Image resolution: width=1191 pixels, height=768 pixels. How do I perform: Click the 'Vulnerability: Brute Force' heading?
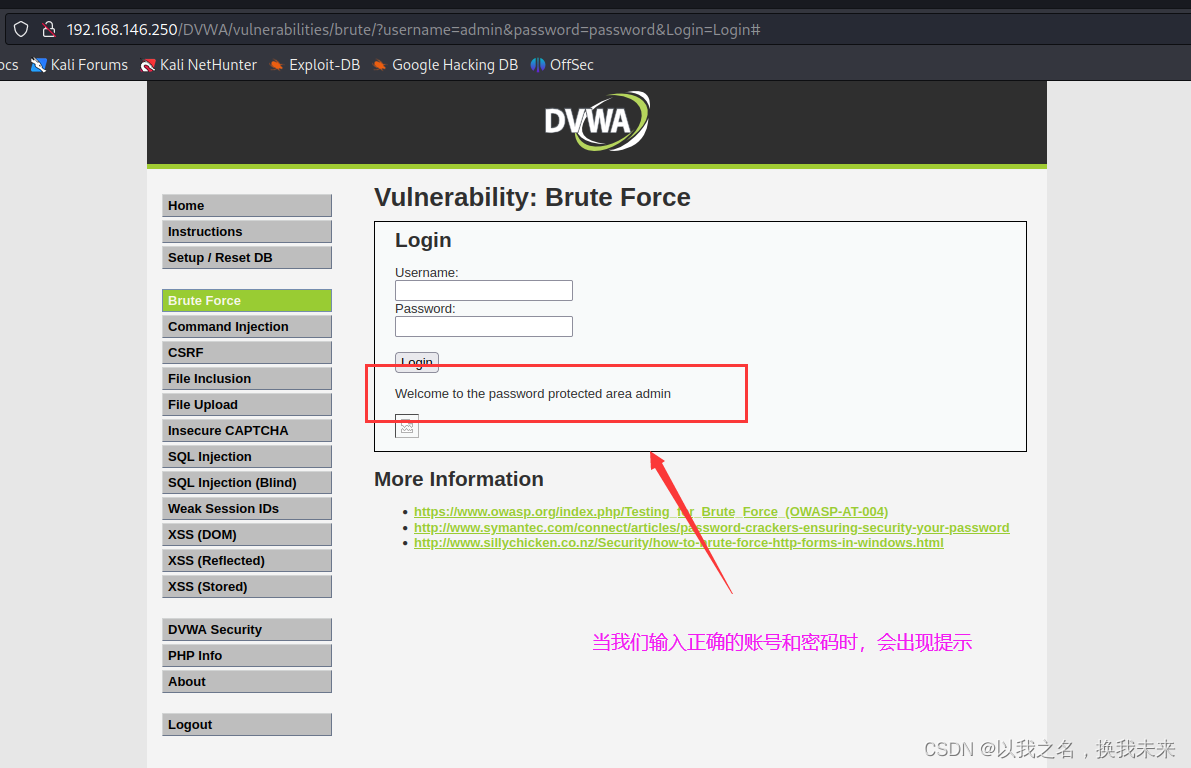(x=532, y=198)
